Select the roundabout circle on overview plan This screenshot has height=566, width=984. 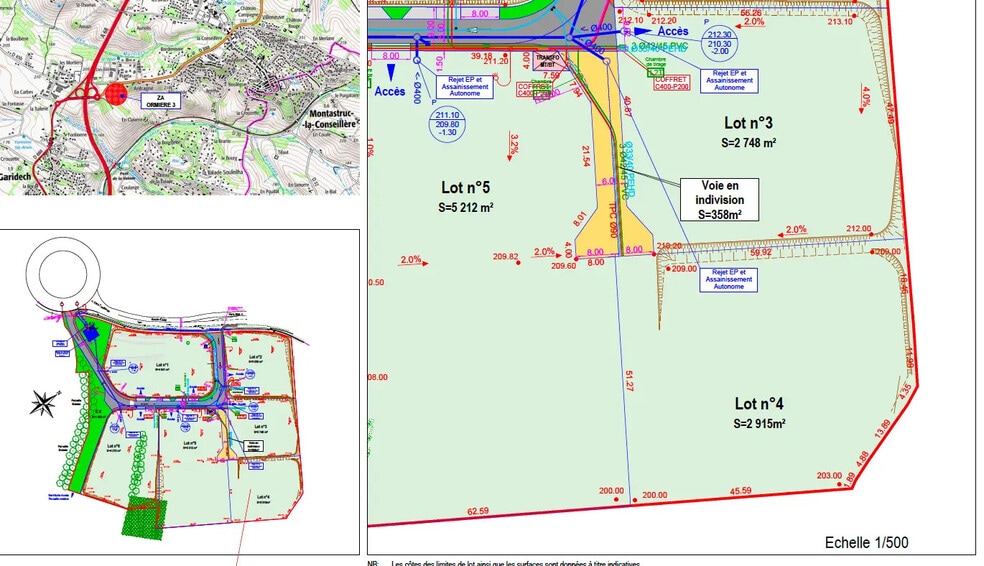tap(69, 270)
